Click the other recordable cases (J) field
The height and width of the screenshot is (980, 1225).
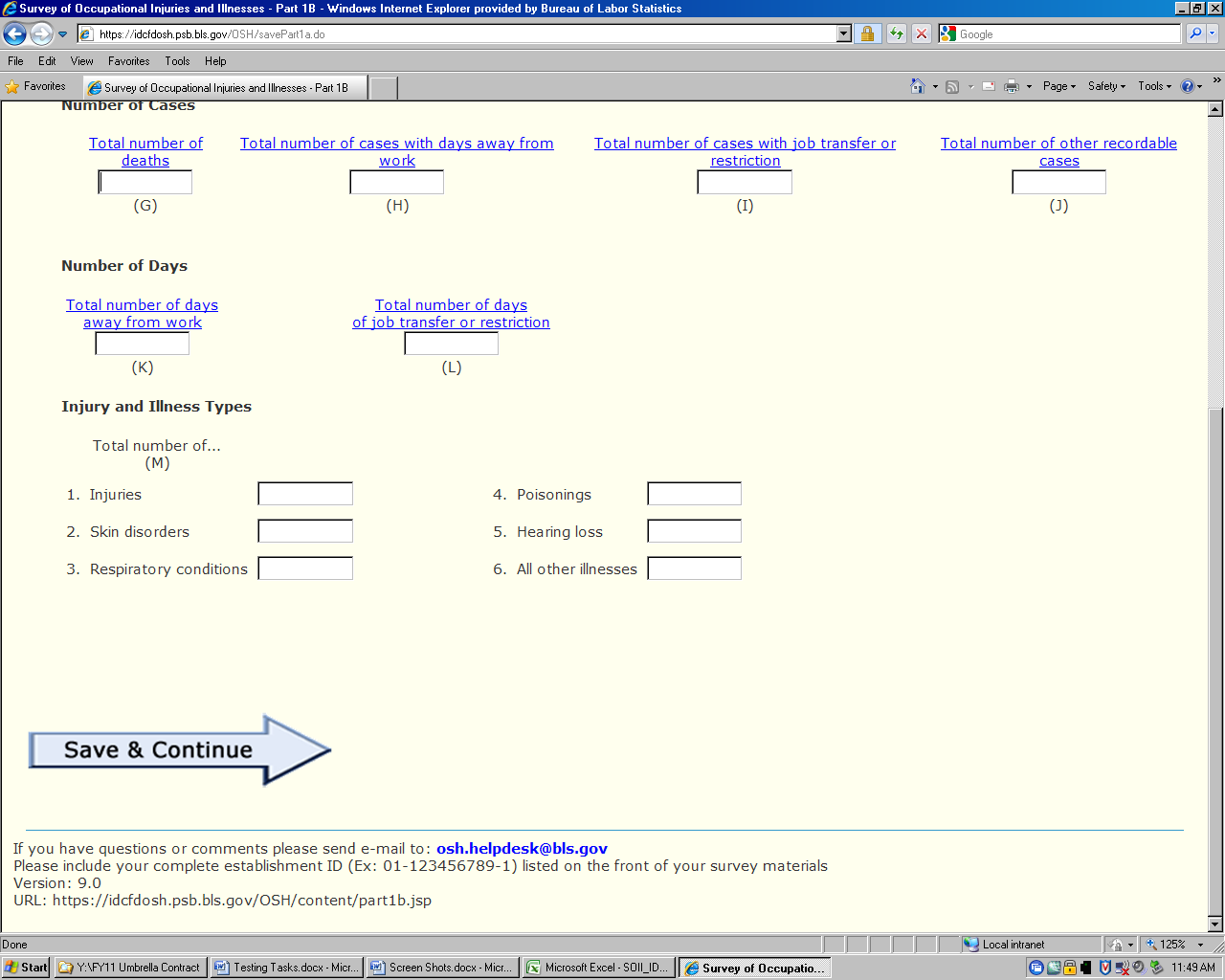point(1058,182)
